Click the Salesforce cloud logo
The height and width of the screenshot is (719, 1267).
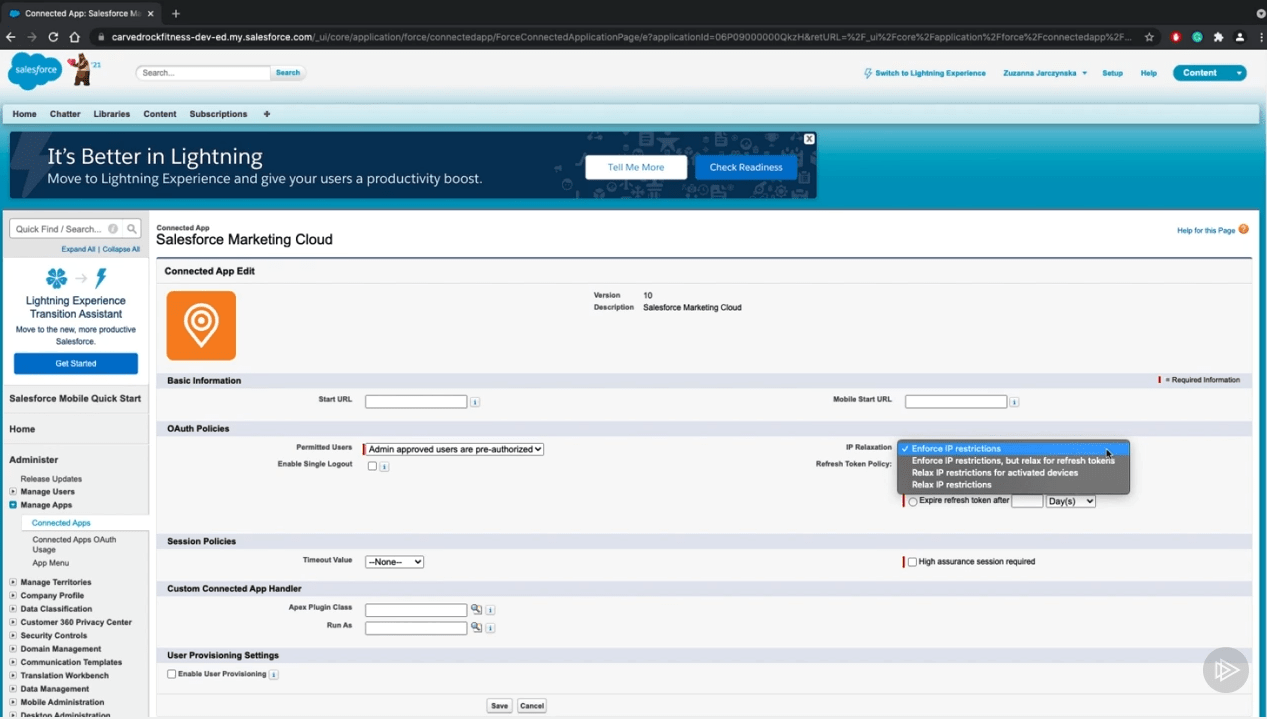click(34, 72)
